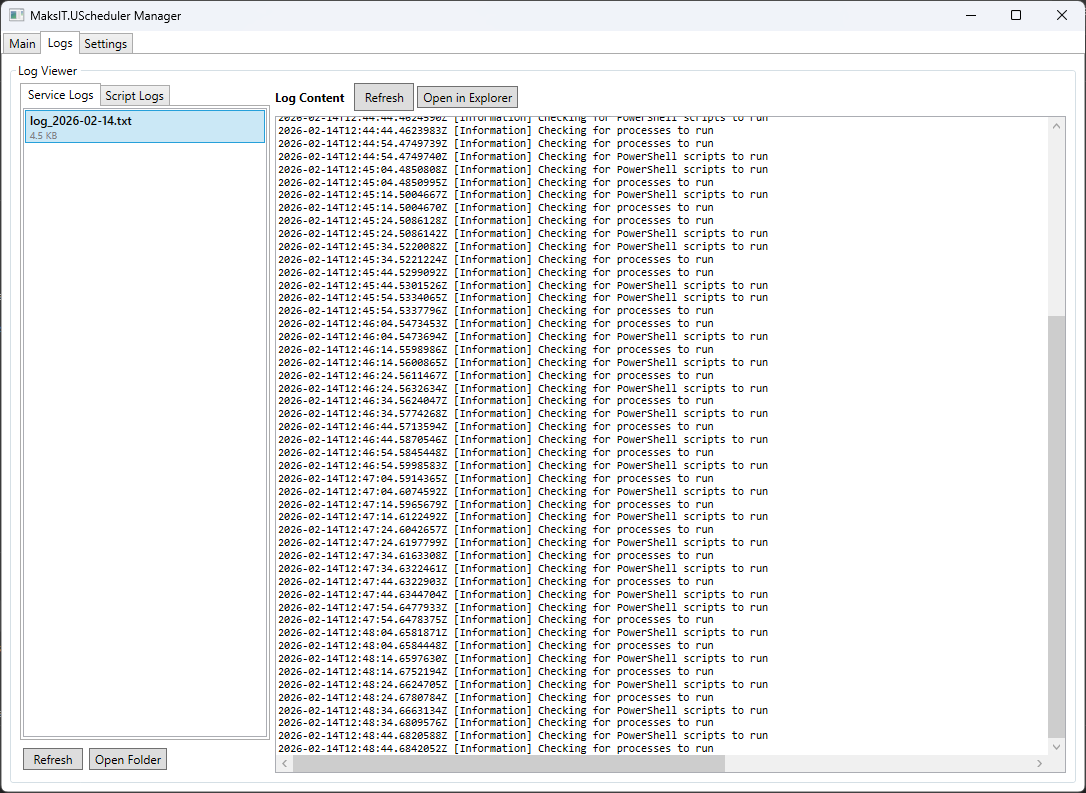Click the MaksIT.UScheduler app icon in title bar

pos(16,16)
